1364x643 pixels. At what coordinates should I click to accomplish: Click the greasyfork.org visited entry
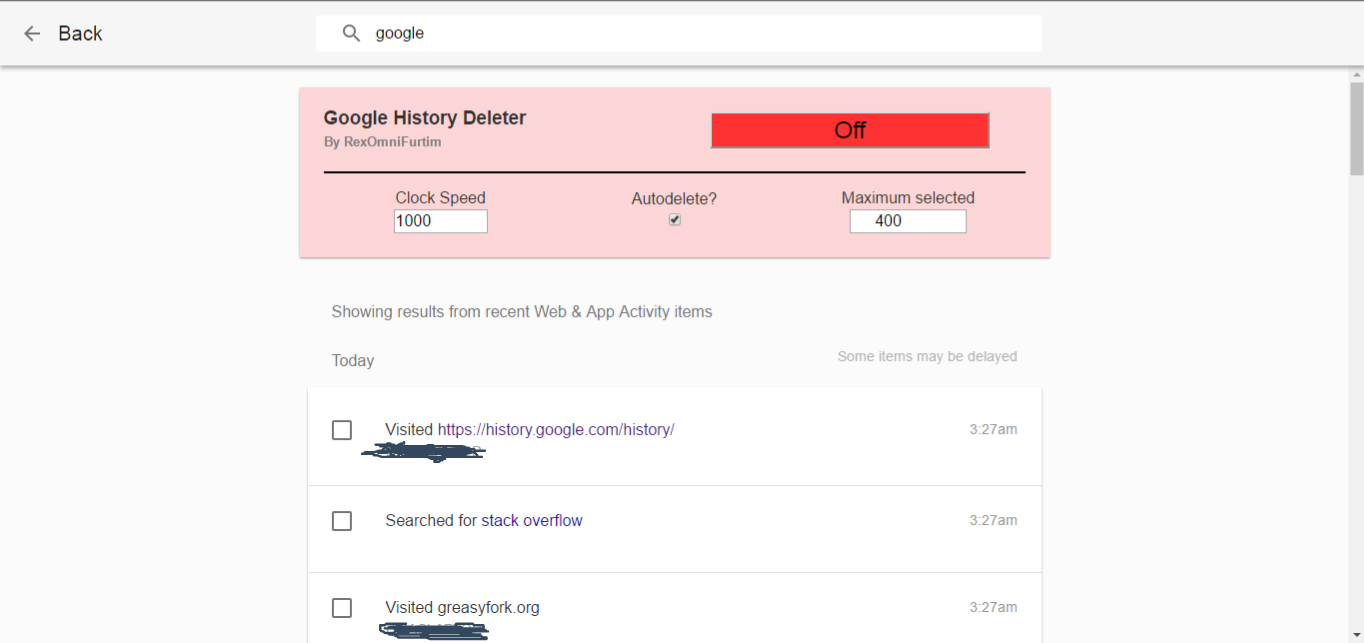462,607
